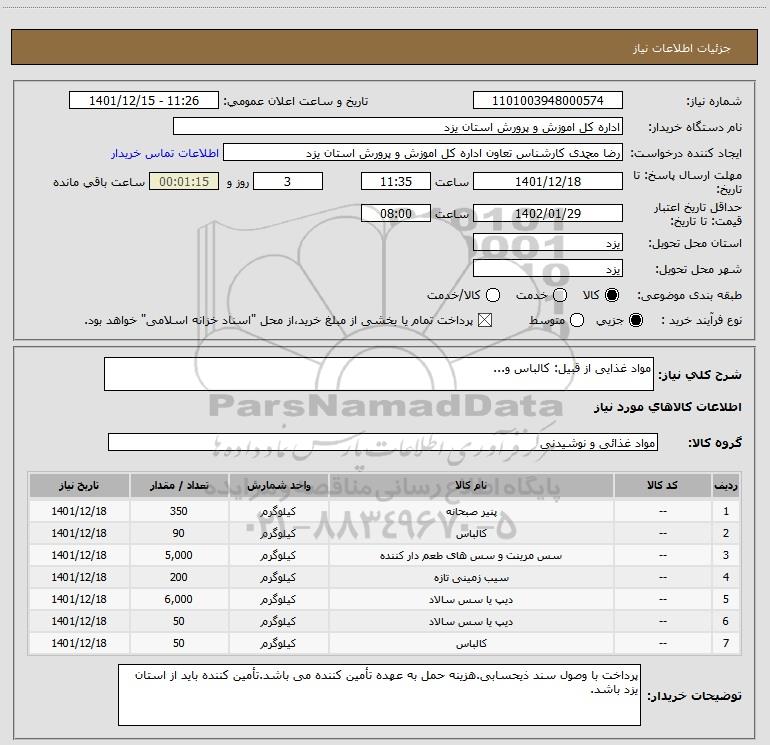Click سیب زمینی تازه item name
770x745 pixels.
tap(471, 578)
